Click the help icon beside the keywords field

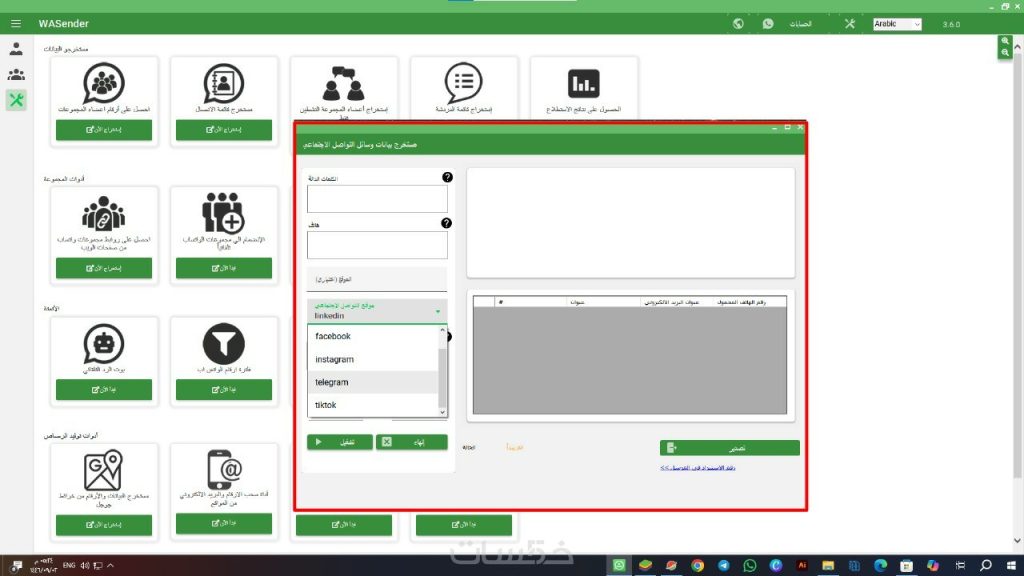point(447,177)
